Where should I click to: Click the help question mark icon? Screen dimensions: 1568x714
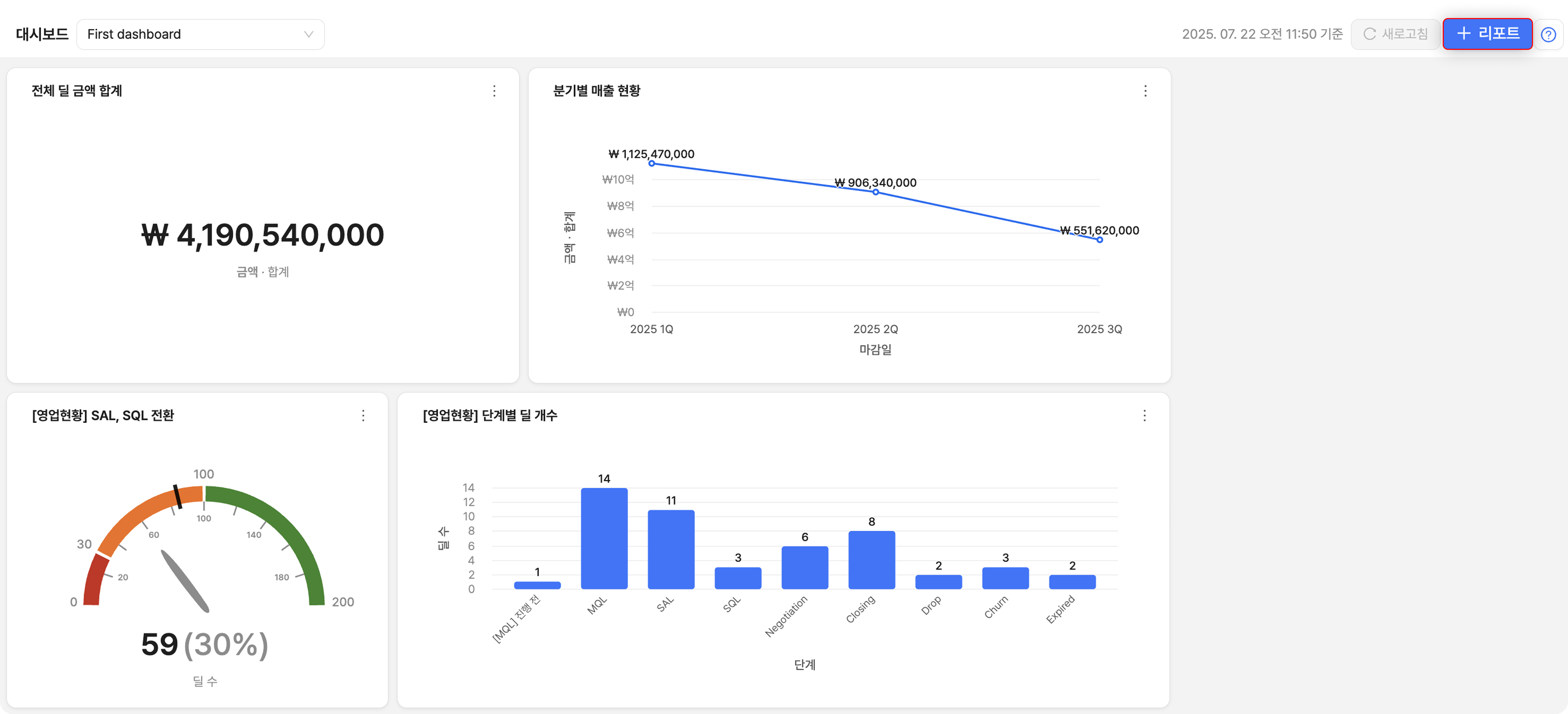coord(1548,35)
